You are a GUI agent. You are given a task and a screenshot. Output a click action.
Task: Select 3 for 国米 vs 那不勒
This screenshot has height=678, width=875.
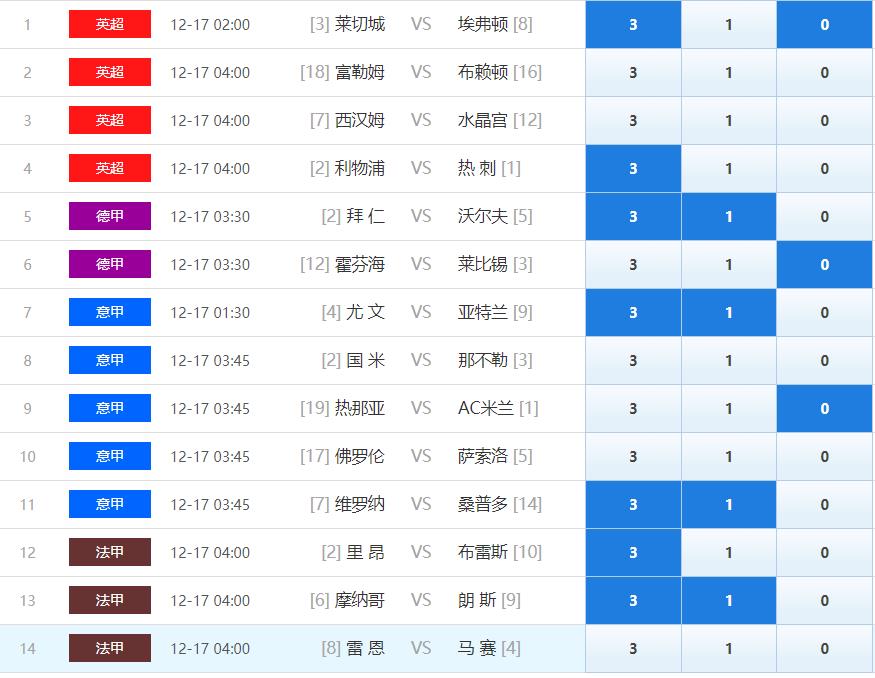[x=633, y=360]
